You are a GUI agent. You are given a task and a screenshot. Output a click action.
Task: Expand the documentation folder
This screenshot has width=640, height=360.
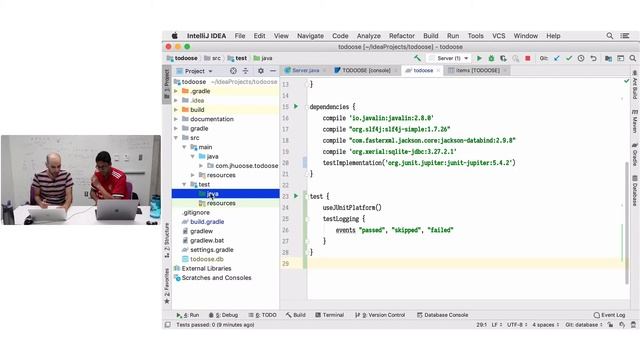tap(176, 119)
